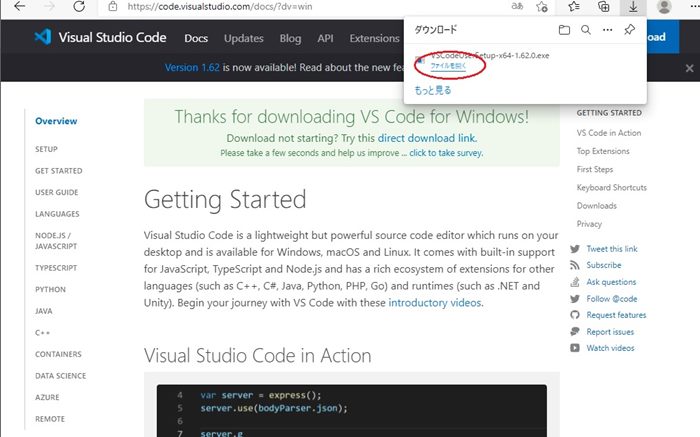Open the introductory videos link
The width and height of the screenshot is (700, 437).
pos(434,303)
